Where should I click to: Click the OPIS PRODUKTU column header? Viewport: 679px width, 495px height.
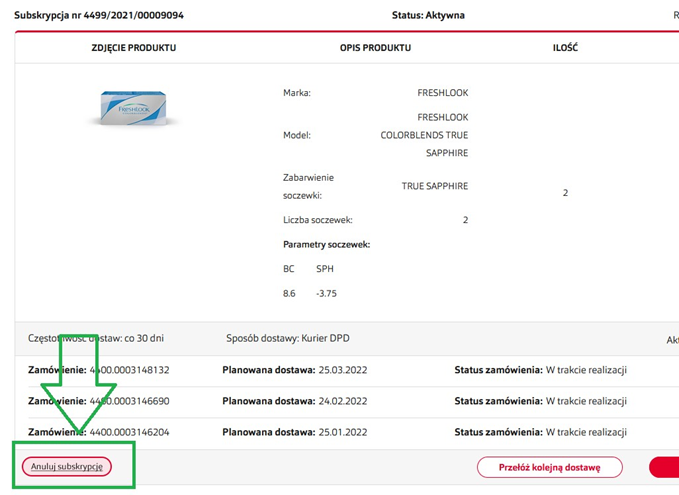pyautogui.click(x=375, y=48)
